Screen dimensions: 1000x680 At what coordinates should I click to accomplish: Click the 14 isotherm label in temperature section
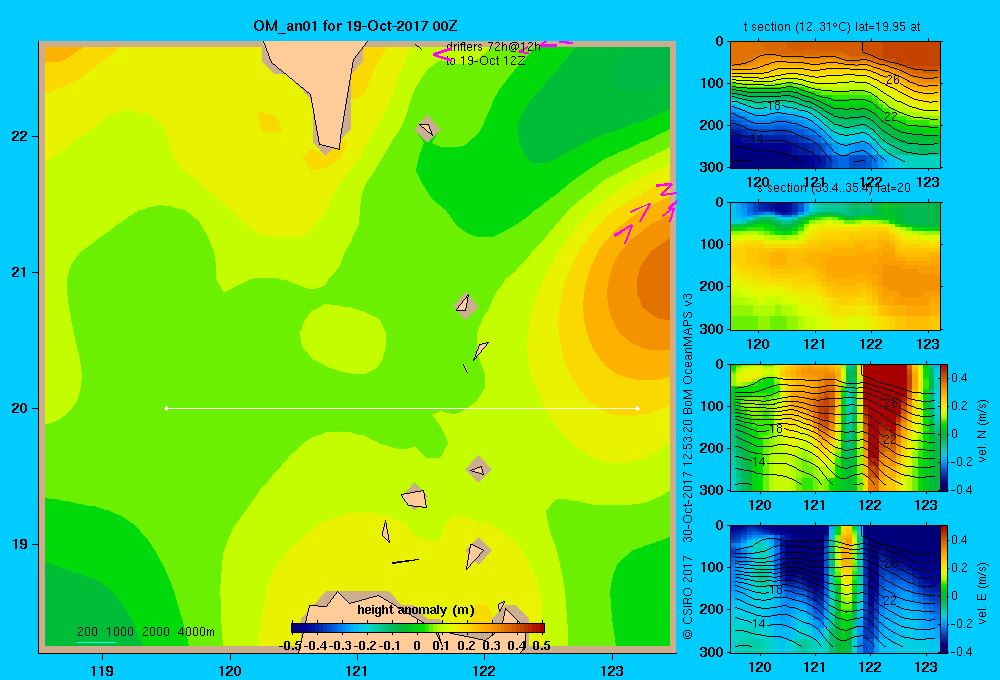coord(757,138)
